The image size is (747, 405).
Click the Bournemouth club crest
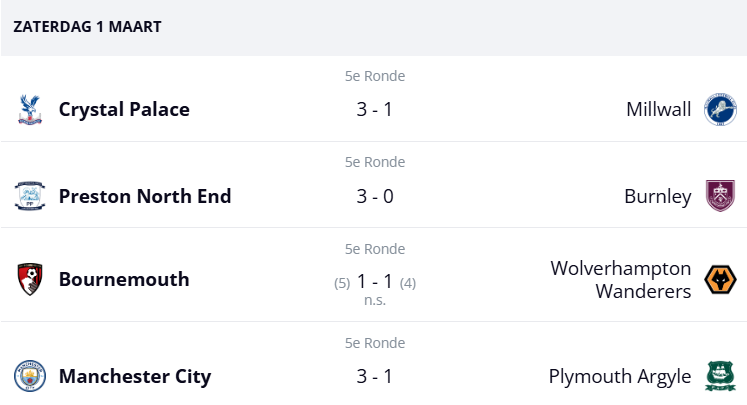click(x=30, y=279)
